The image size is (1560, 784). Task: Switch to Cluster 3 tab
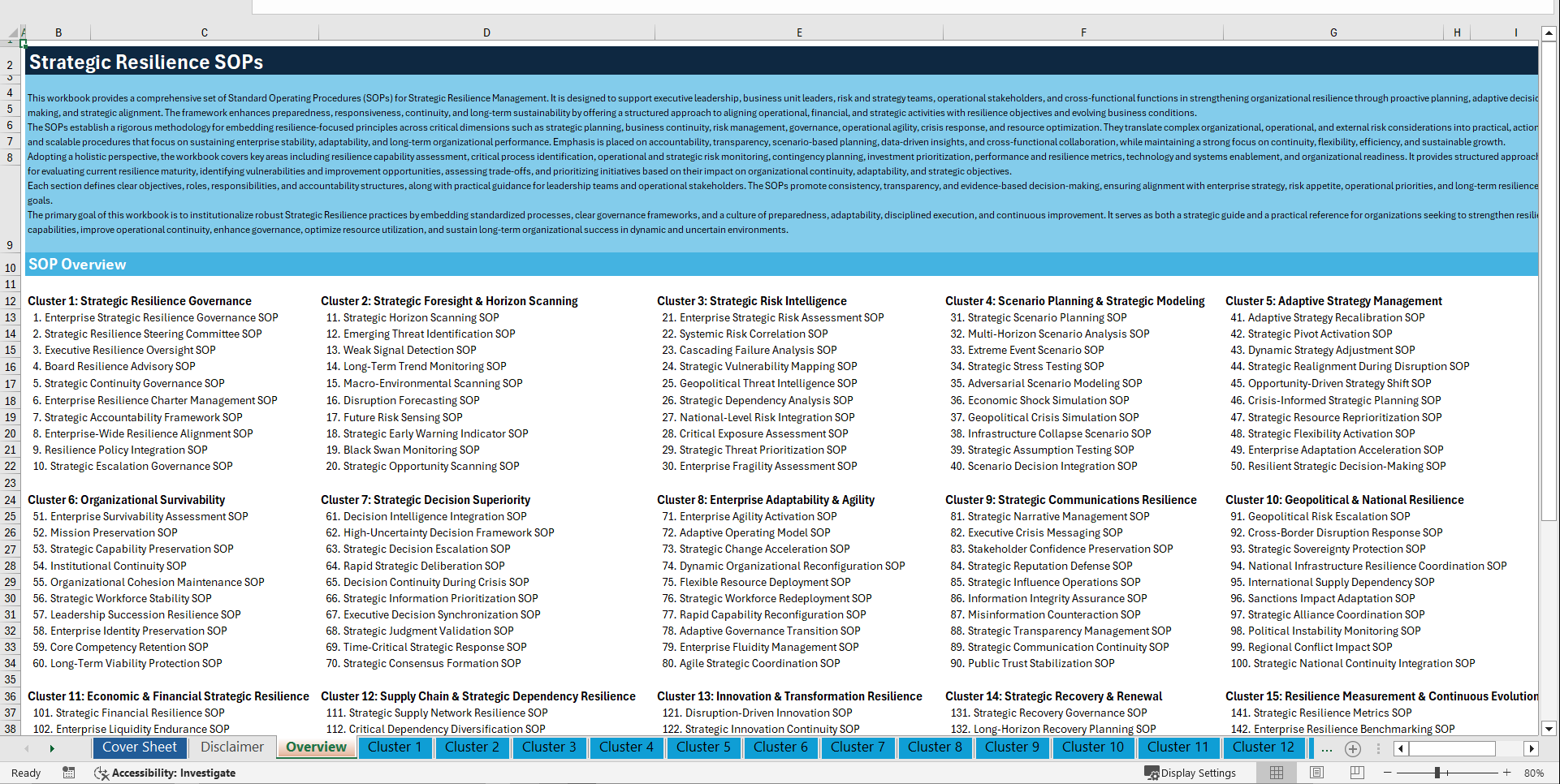(549, 747)
